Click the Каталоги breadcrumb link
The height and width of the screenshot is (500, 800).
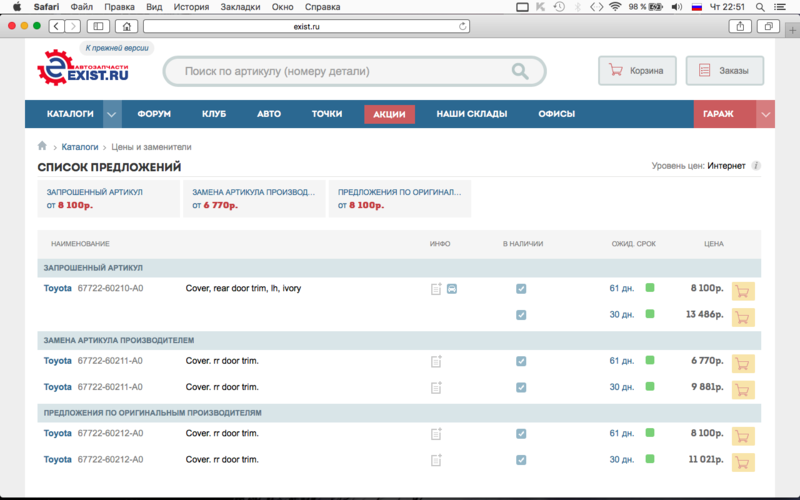(80, 147)
